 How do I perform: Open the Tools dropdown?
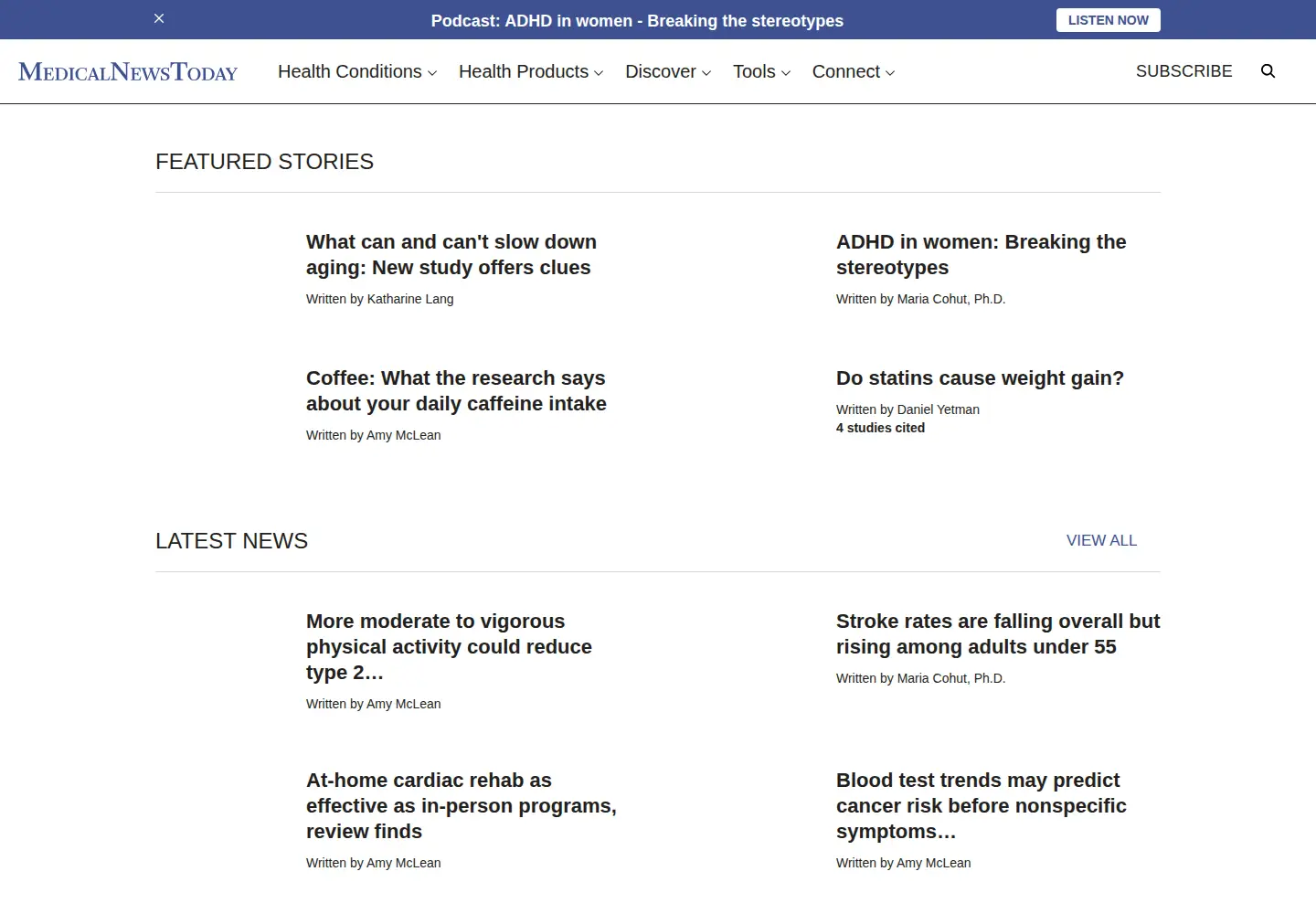[762, 71]
